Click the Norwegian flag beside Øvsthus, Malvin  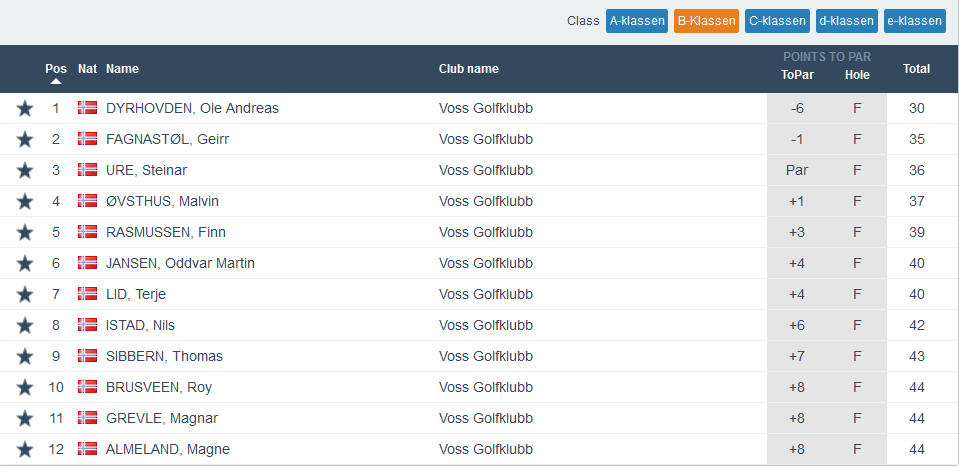point(87,201)
